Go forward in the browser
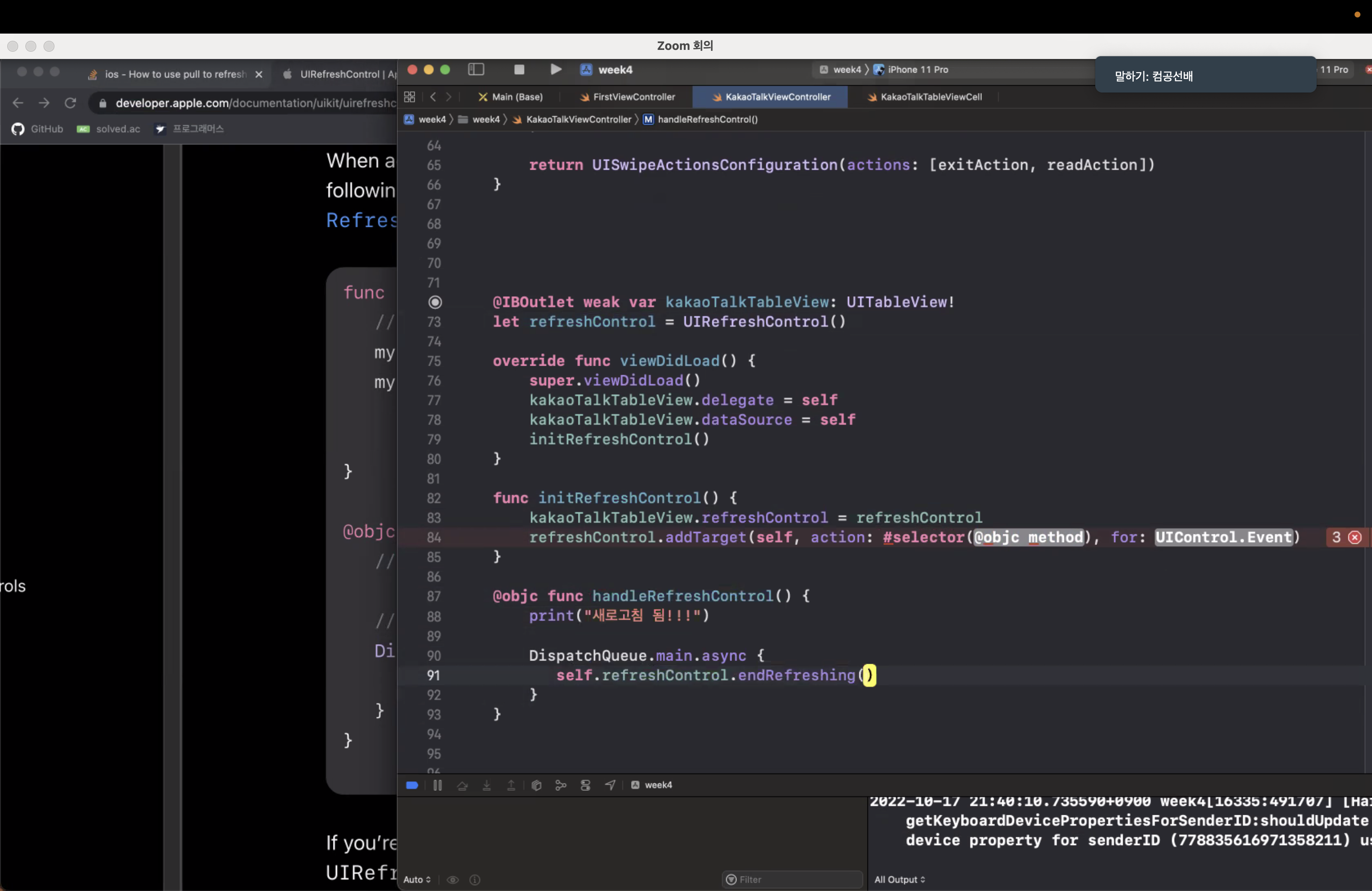The width and height of the screenshot is (1372, 891). point(44,103)
